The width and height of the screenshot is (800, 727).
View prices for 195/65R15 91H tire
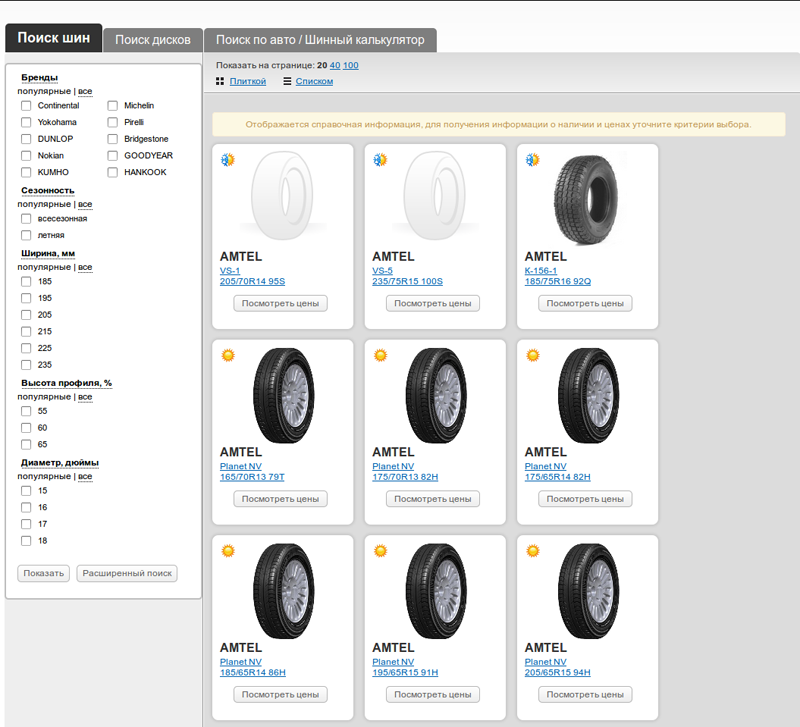coord(433,694)
